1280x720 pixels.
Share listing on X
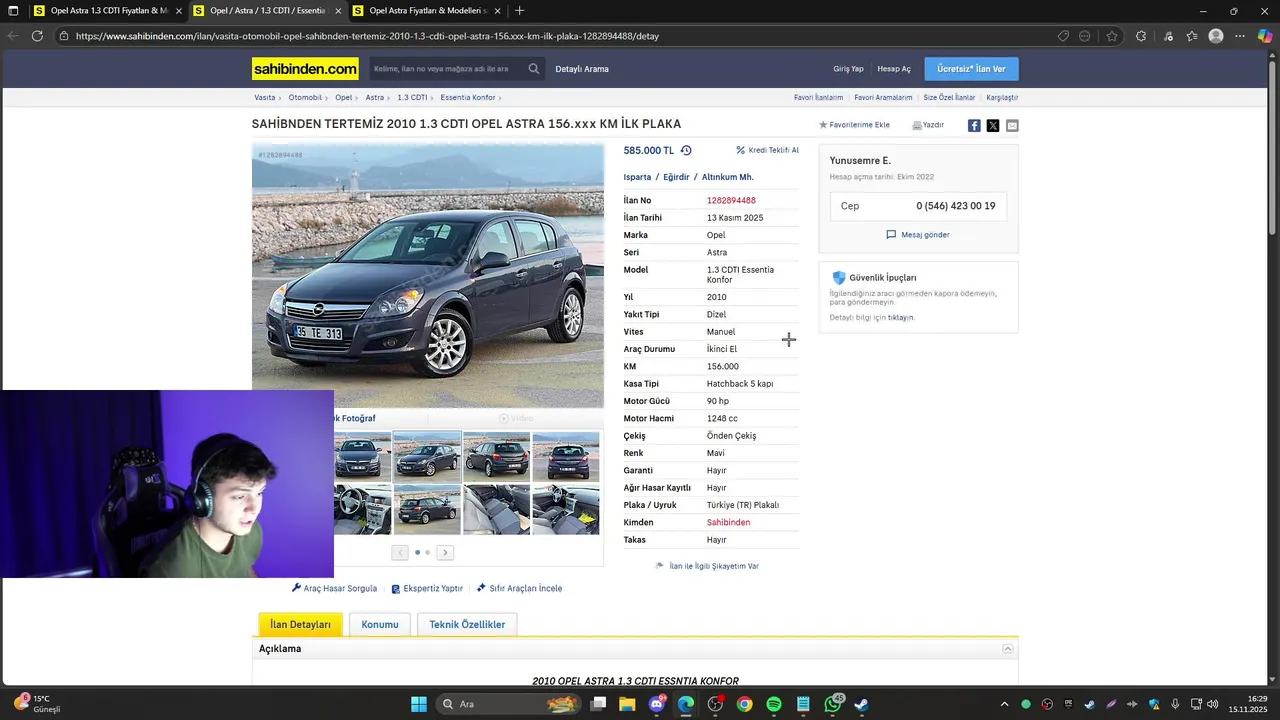pyautogui.click(x=993, y=125)
